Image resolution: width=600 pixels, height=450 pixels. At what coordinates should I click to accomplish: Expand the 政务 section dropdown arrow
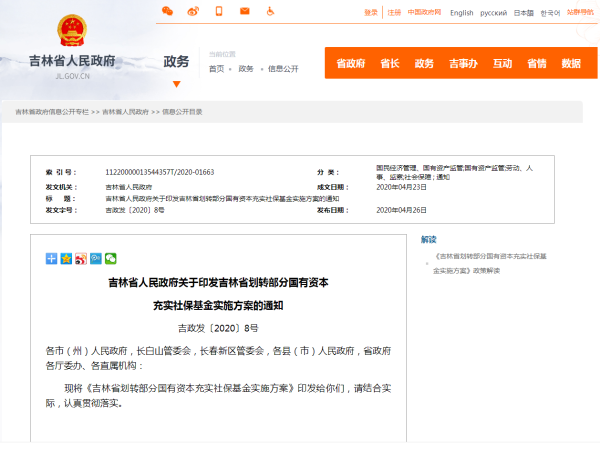coord(177,84)
